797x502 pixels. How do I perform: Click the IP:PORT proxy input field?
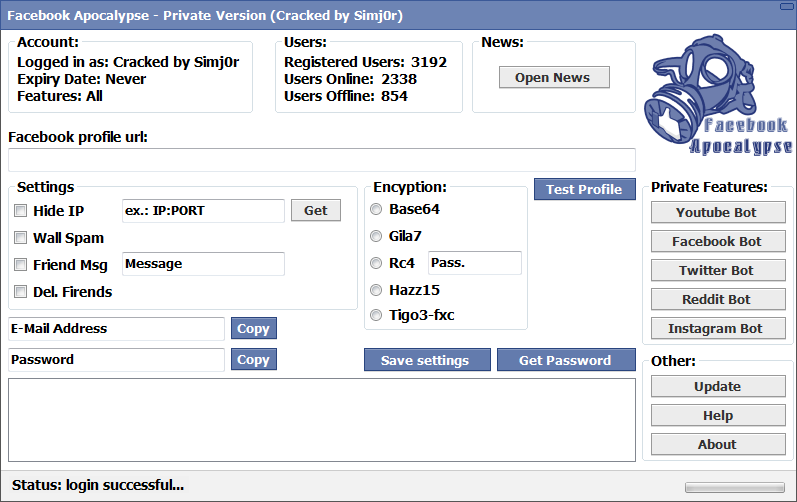click(x=203, y=210)
